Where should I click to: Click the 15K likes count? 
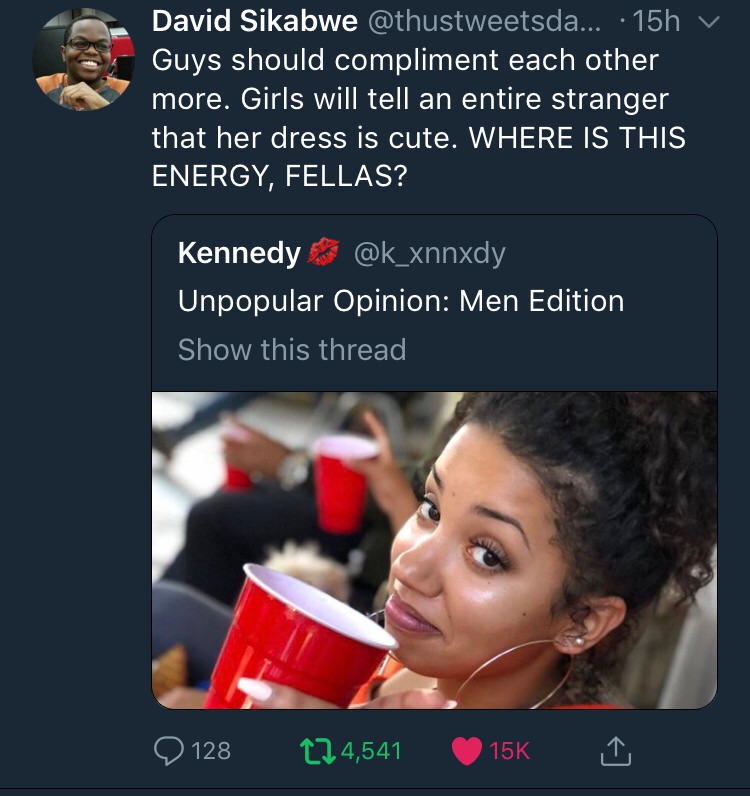(x=510, y=750)
